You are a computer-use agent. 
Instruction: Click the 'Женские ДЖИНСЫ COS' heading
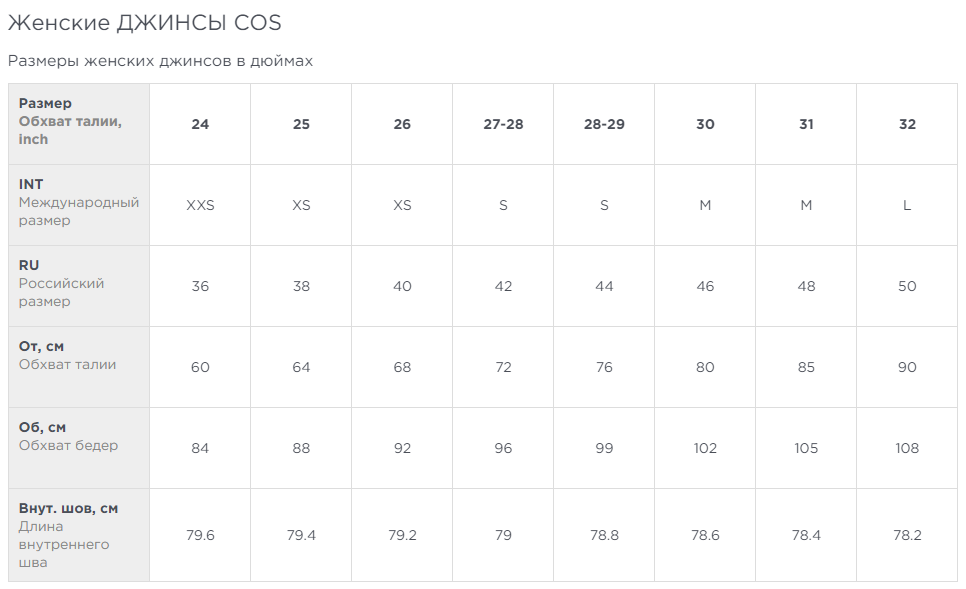(144, 22)
